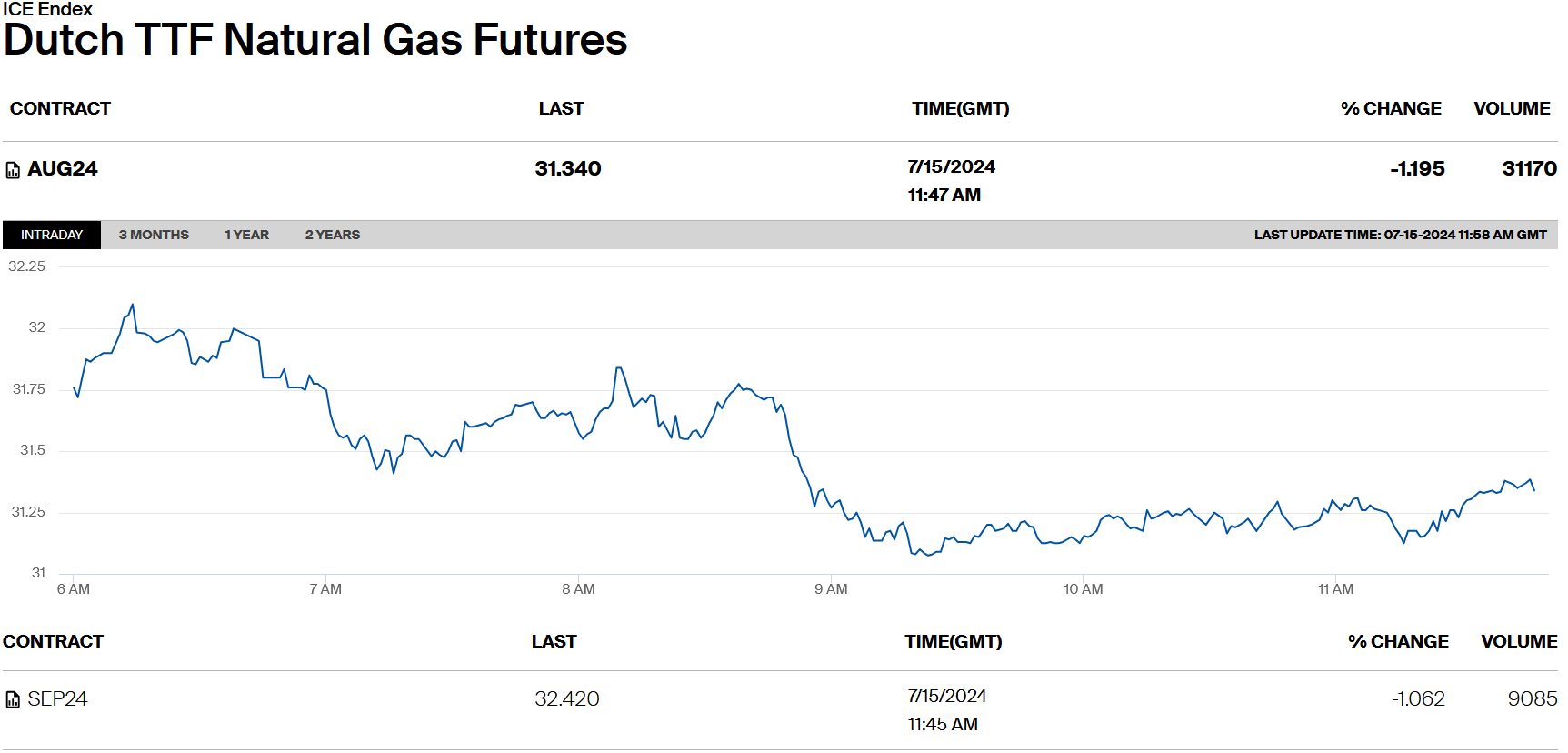The image size is (1568, 753).
Task: Click the top CONTRACT column header
Action: pos(60,108)
